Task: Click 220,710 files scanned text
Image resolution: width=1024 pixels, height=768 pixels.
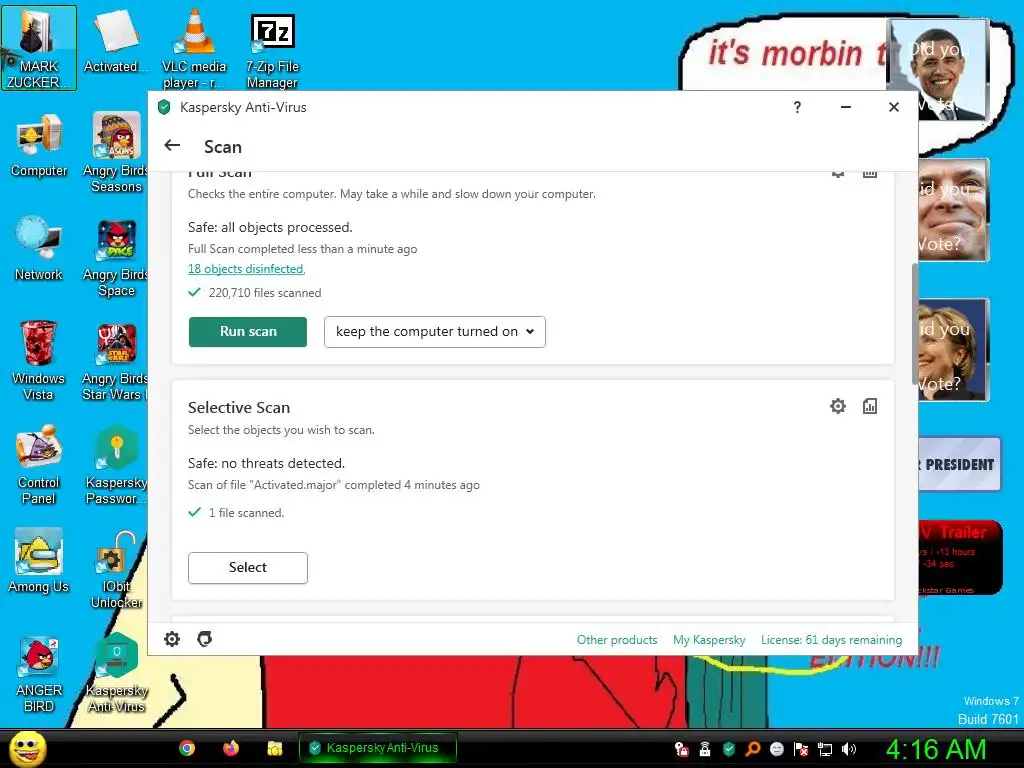Action: tap(265, 293)
